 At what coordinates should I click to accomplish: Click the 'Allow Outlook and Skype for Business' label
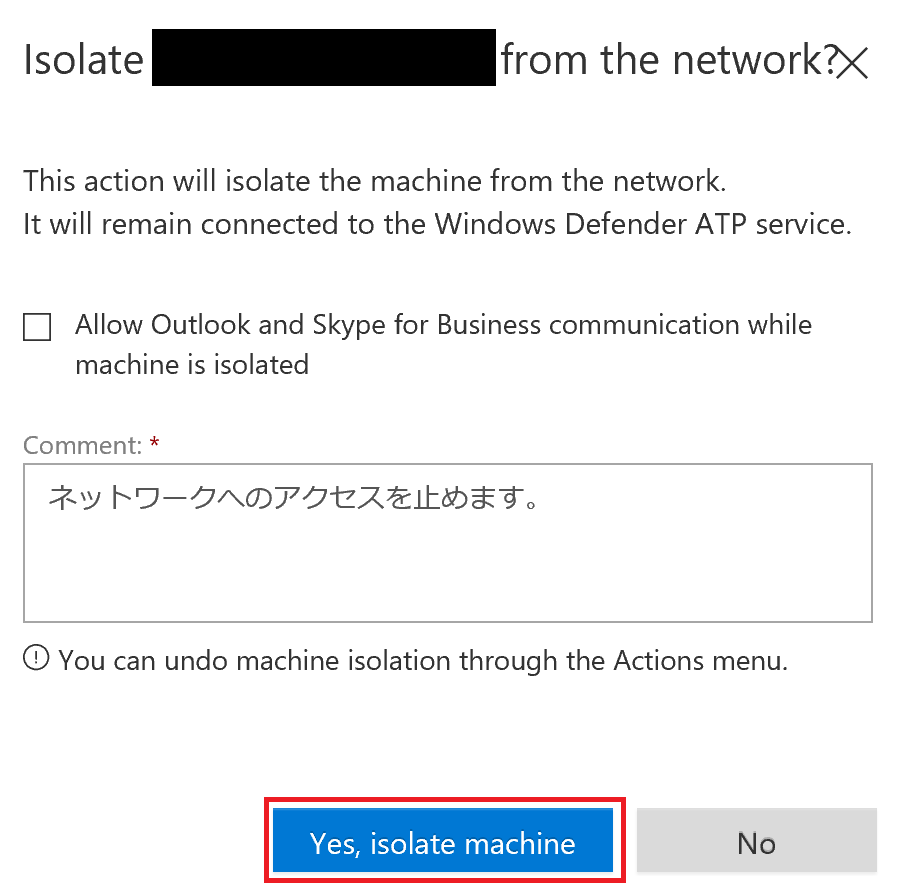[x=443, y=325]
